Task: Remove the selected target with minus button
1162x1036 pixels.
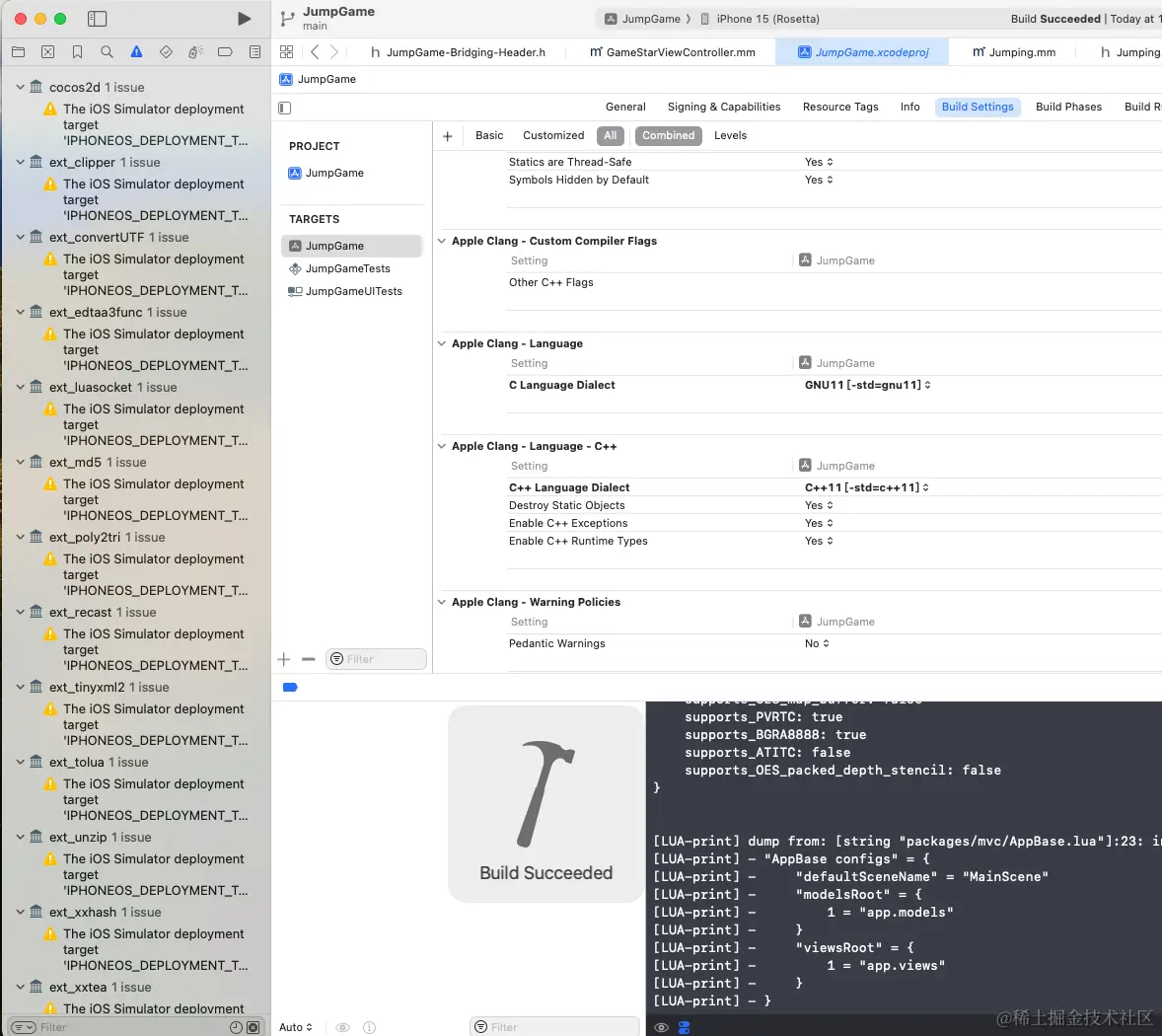Action: (309, 659)
